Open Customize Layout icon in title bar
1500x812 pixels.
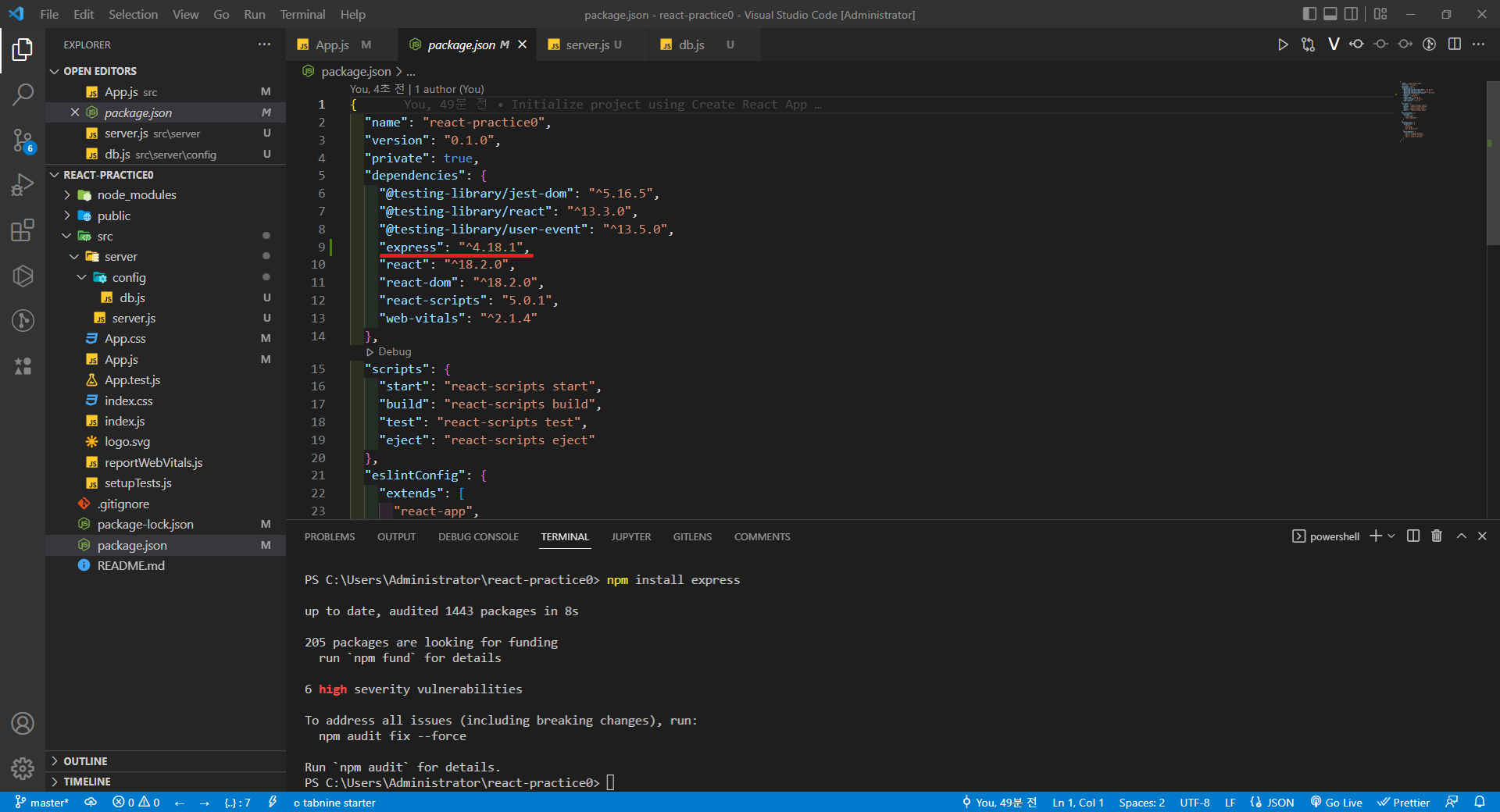[x=1380, y=14]
